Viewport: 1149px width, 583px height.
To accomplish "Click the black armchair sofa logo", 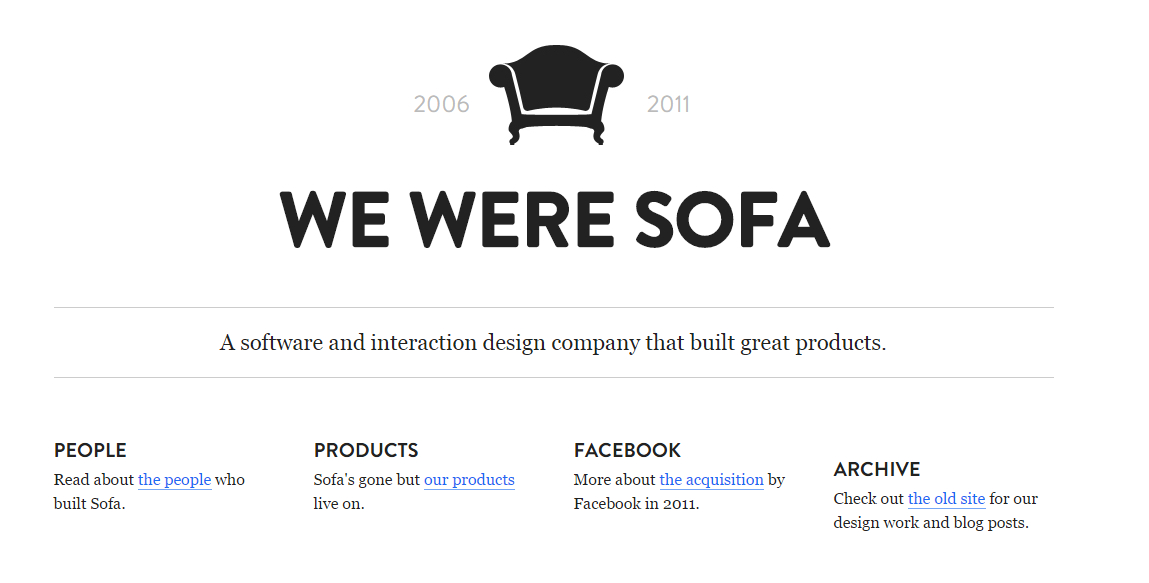I will pyautogui.click(x=556, y=95).
